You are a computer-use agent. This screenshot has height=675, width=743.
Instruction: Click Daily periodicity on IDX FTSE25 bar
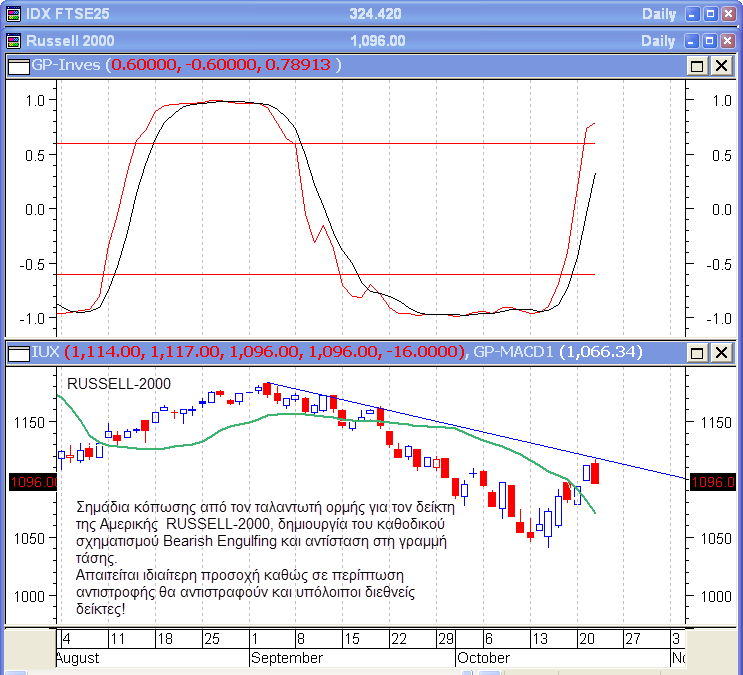(x=657, y=14)
